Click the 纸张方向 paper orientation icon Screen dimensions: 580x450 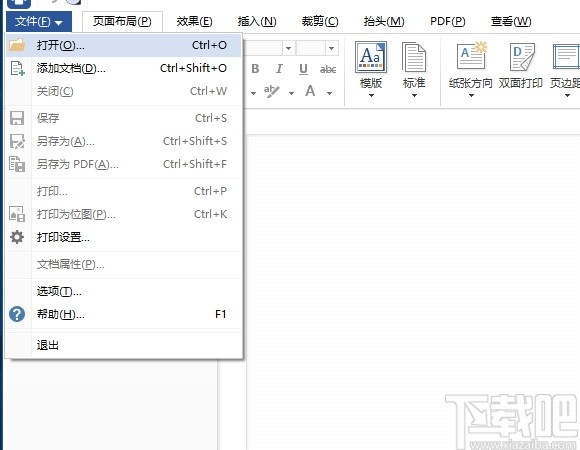click(471, 56)
